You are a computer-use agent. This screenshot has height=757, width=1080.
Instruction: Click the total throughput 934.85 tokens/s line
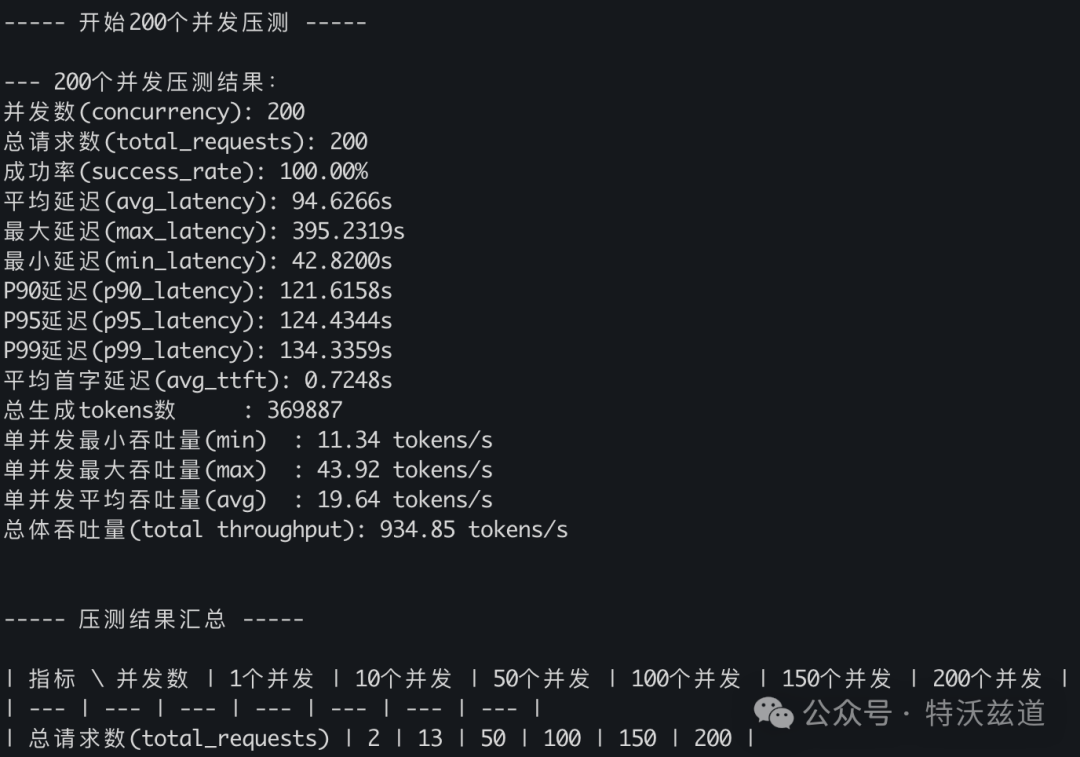pos(285,530)
